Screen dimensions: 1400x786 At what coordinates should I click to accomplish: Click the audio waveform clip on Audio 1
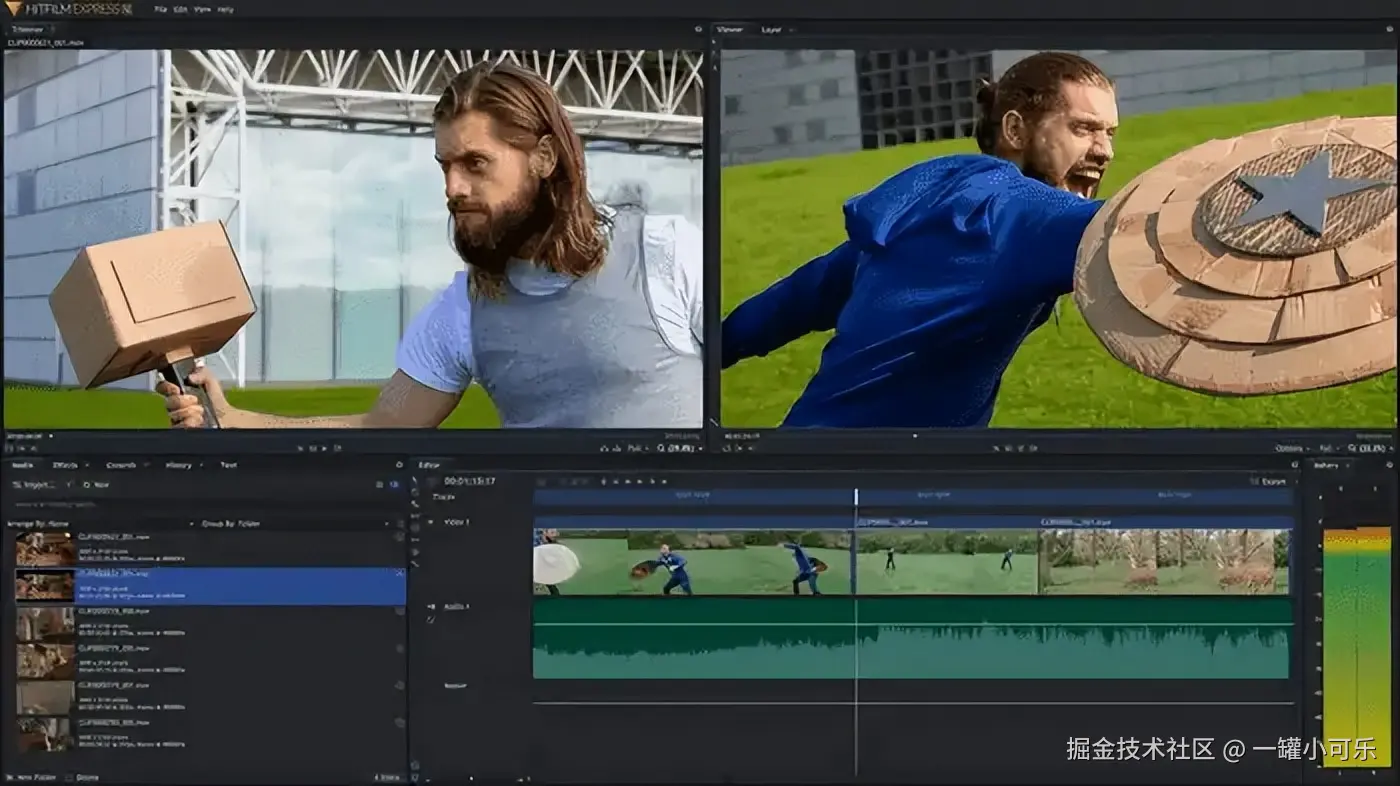pos(911,638)
